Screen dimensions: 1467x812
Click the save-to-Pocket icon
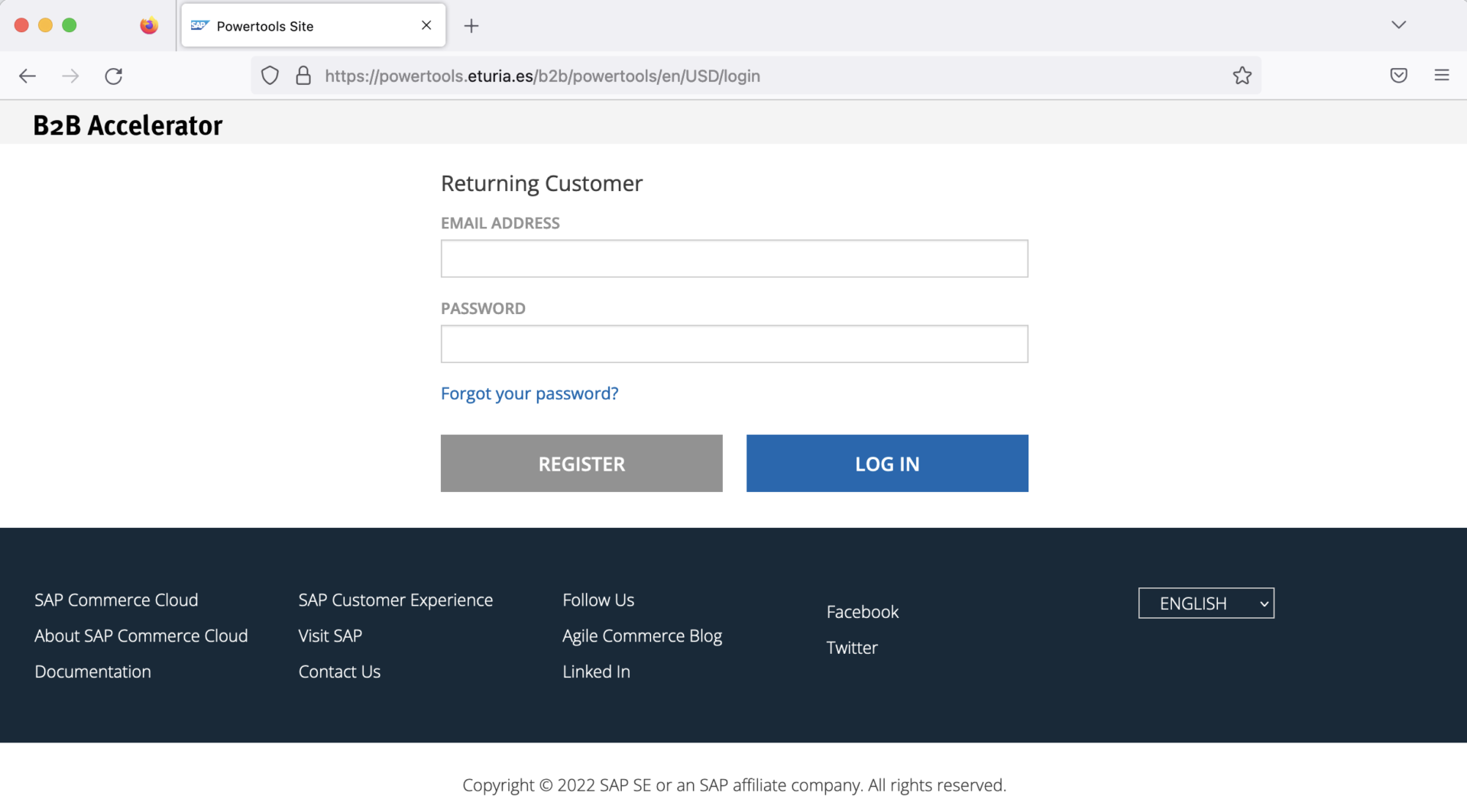point(1399,76)
